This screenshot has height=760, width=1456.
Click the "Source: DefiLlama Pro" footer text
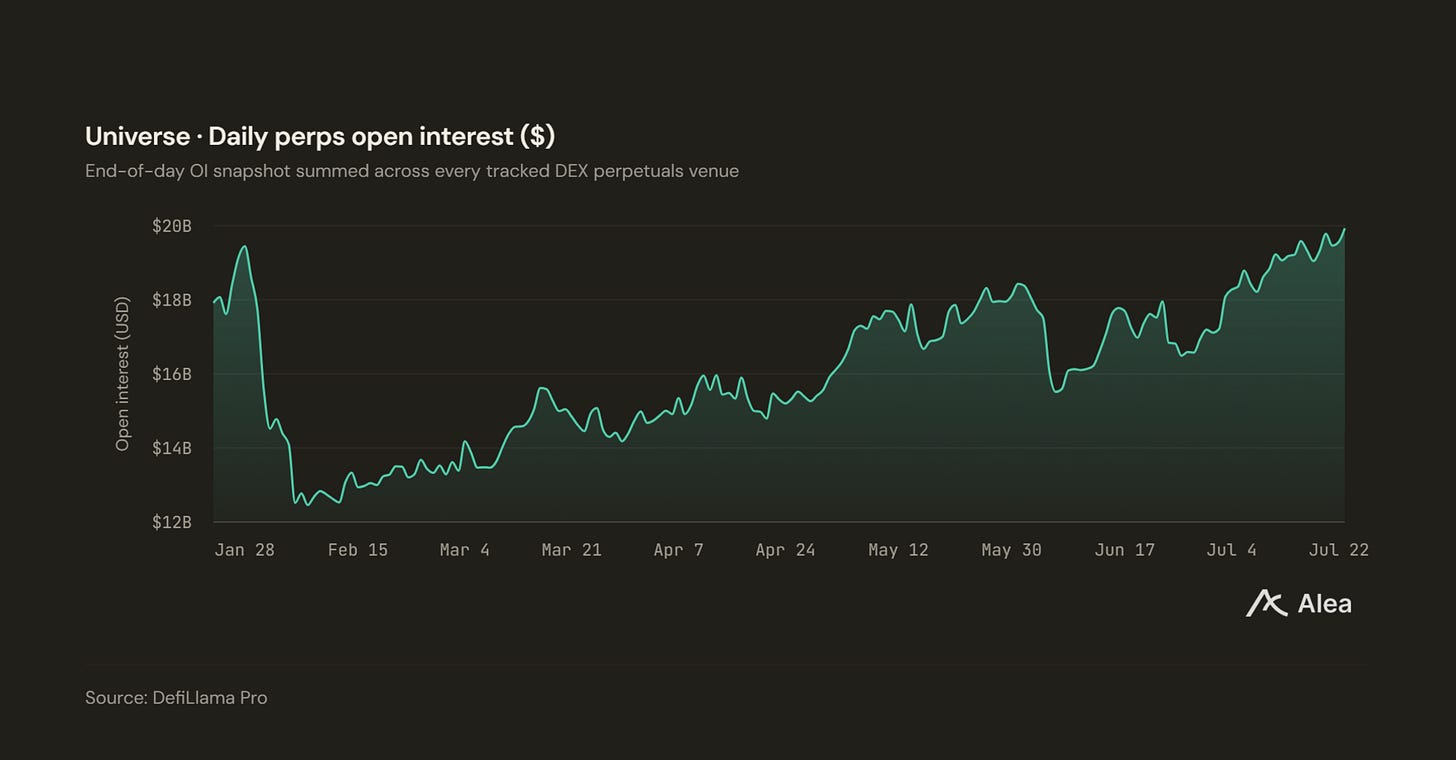(176, 698)
